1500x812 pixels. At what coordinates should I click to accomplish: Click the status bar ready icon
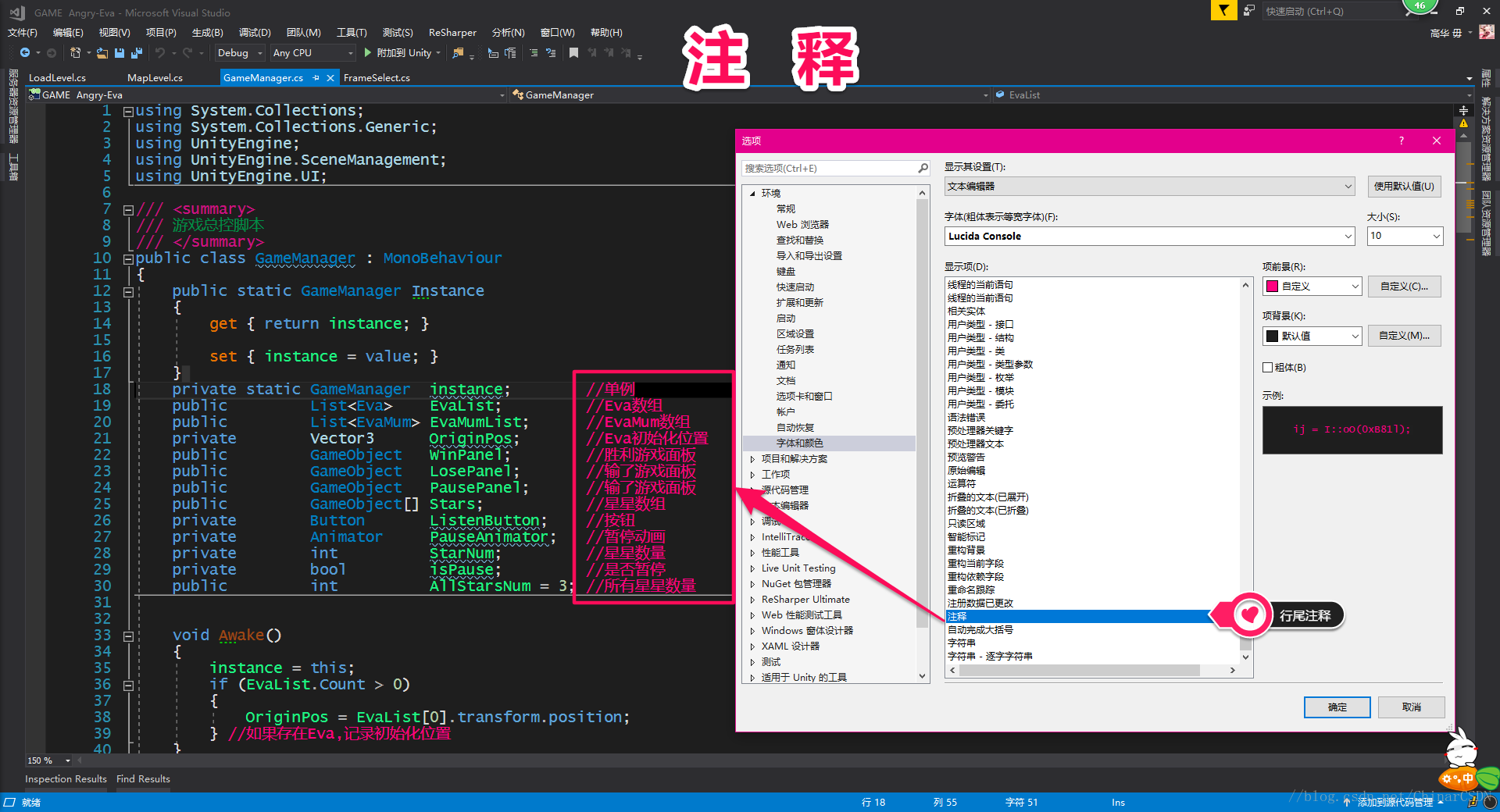pos(9,802)
